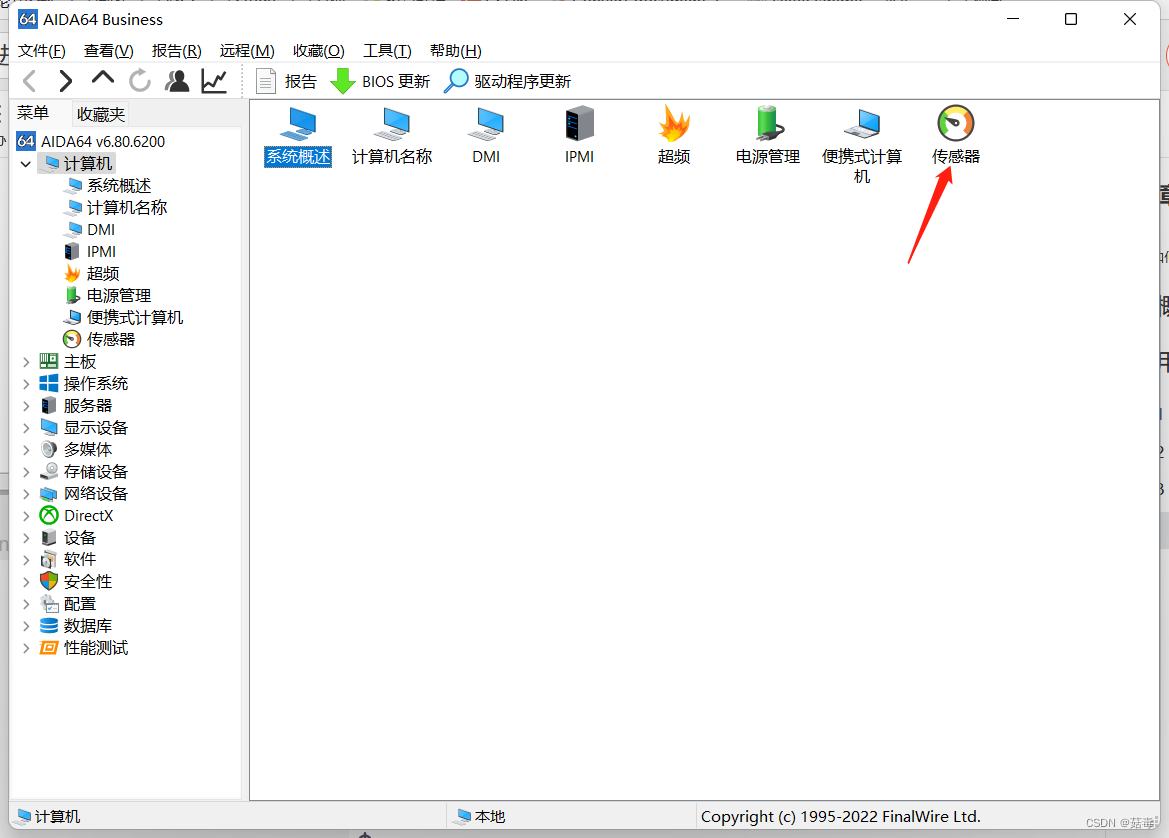Viewport: 1169px width, 838px height.
Task: Select the 数据库 tree label
Action: 87,626
